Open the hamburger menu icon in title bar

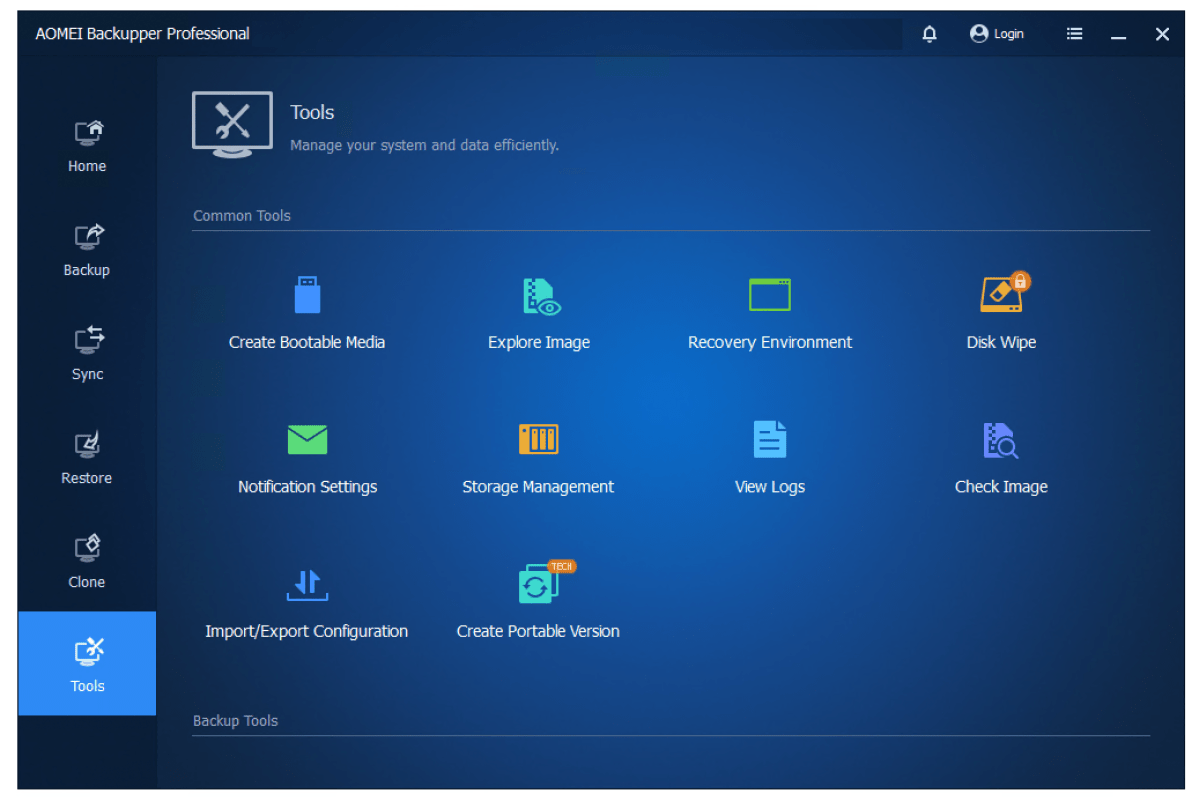click(1074, 34)
